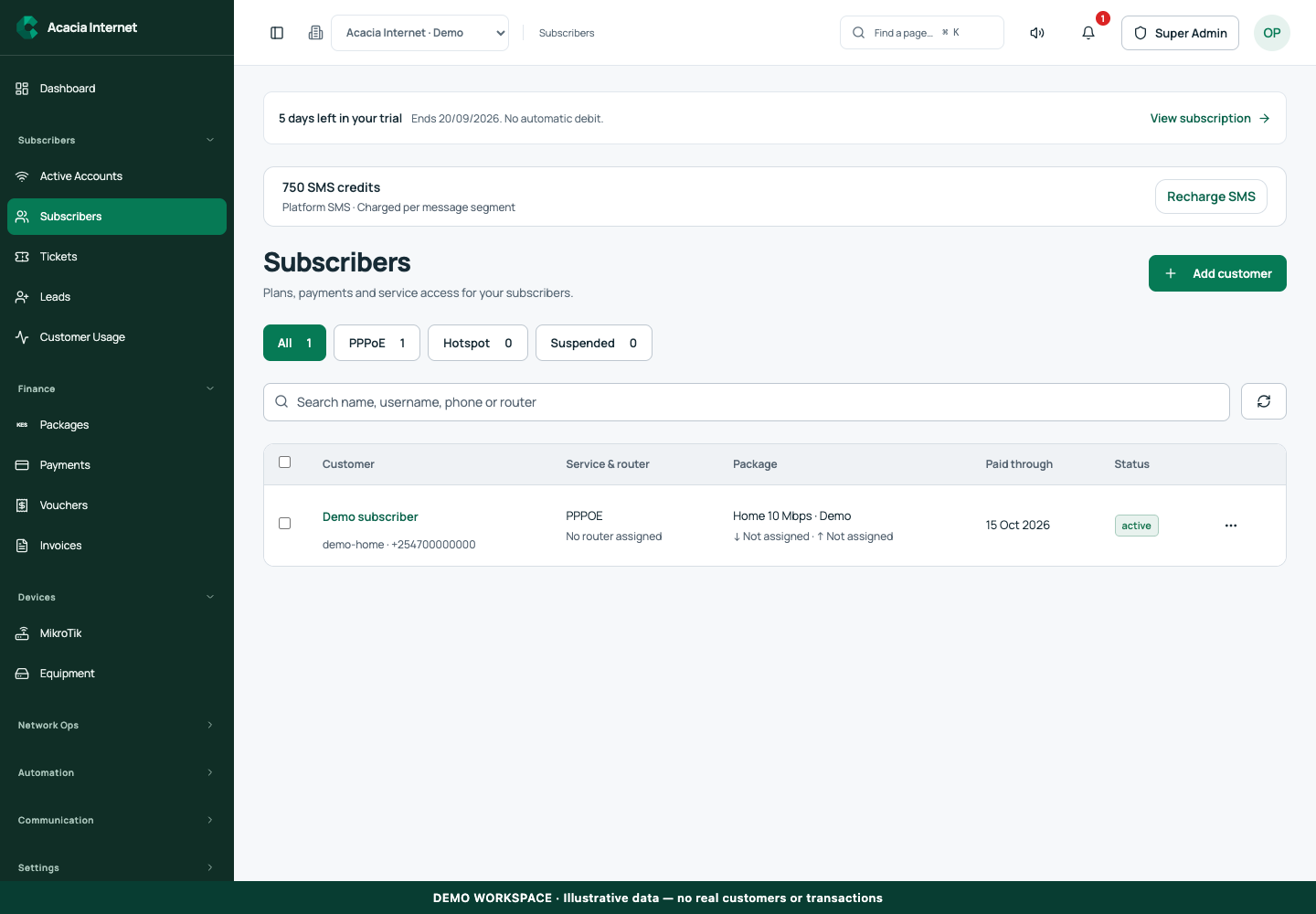Open the Demo subscriber link
Viewport: 1316px width, 914px height.
point(370,516)
